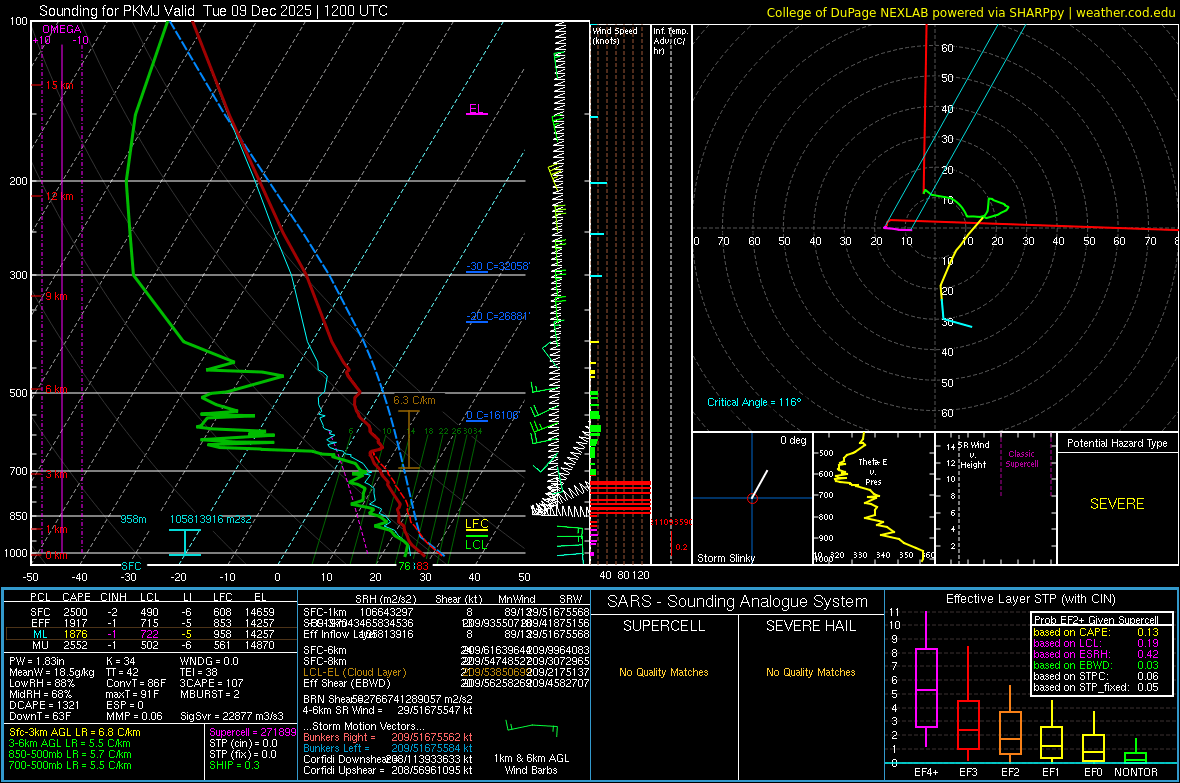
Task: Select the highlighted ML parcel row label
Action: pyautogui.click(x=40, y=634)
